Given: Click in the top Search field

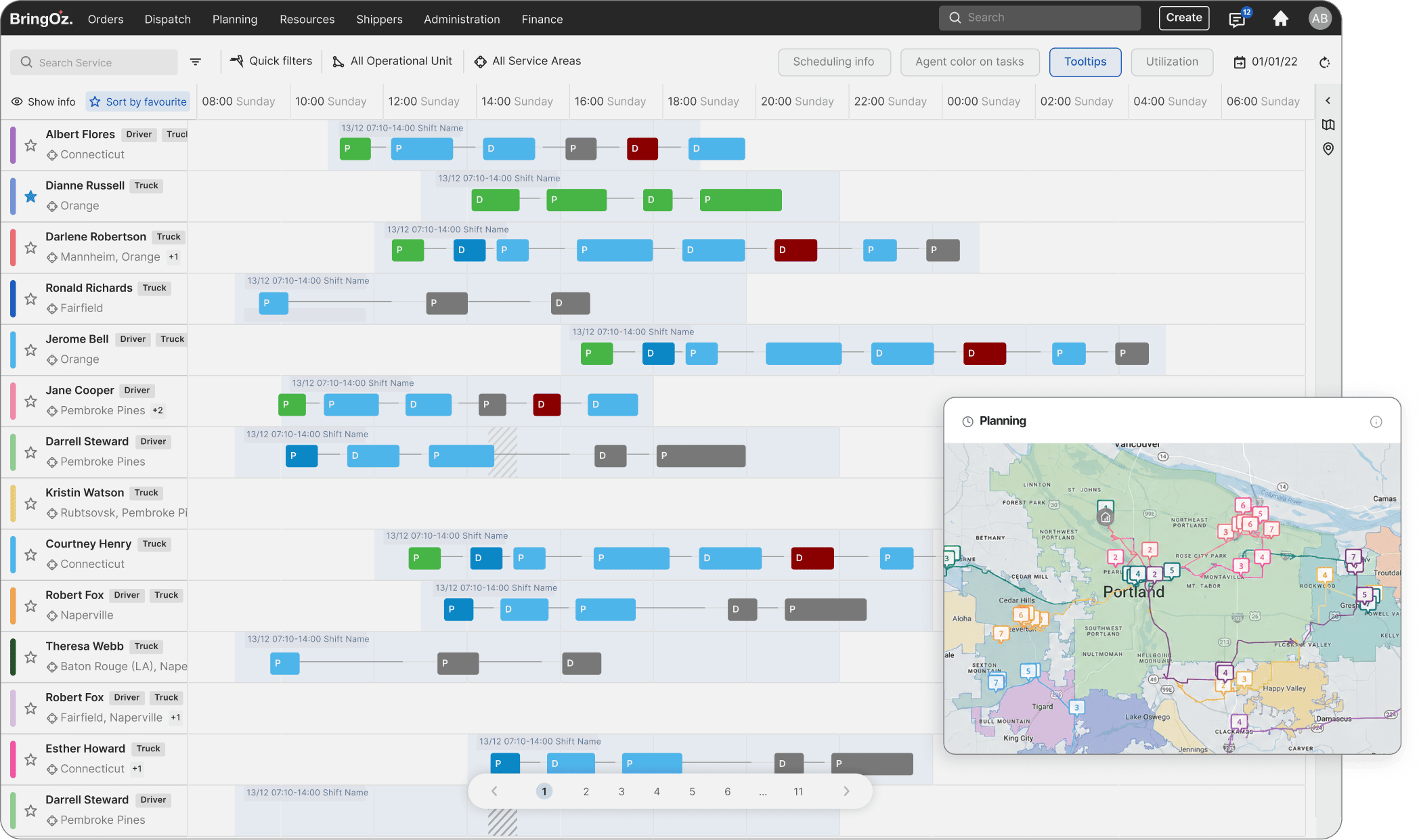Looking at the screenshot, I should point(1039,18).
